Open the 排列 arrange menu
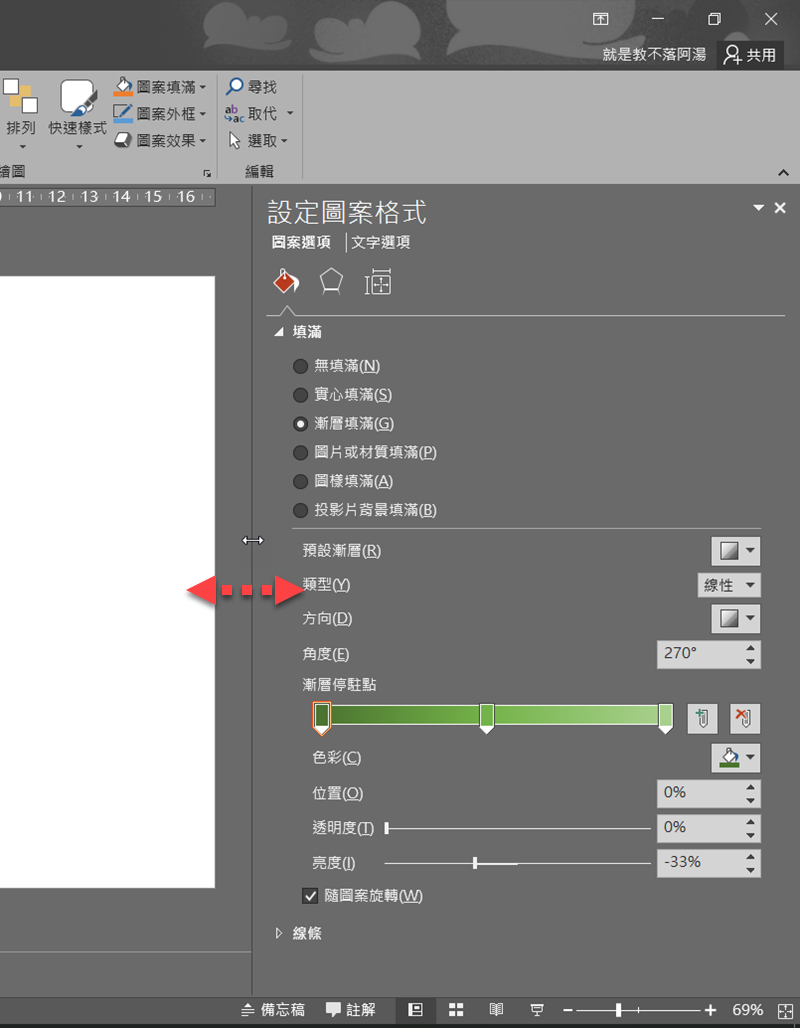Screen dimensions: 800x1028 [20, 115]
